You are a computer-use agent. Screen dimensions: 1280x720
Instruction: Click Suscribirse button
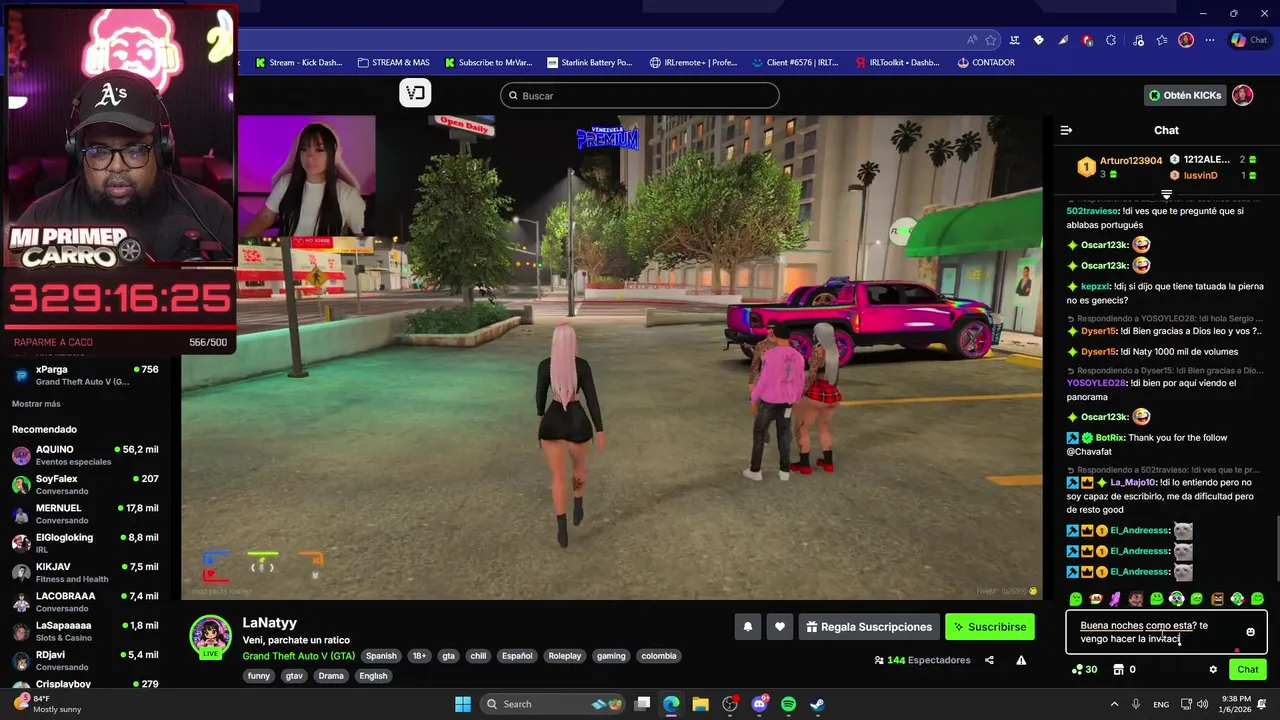pos(989,627)
